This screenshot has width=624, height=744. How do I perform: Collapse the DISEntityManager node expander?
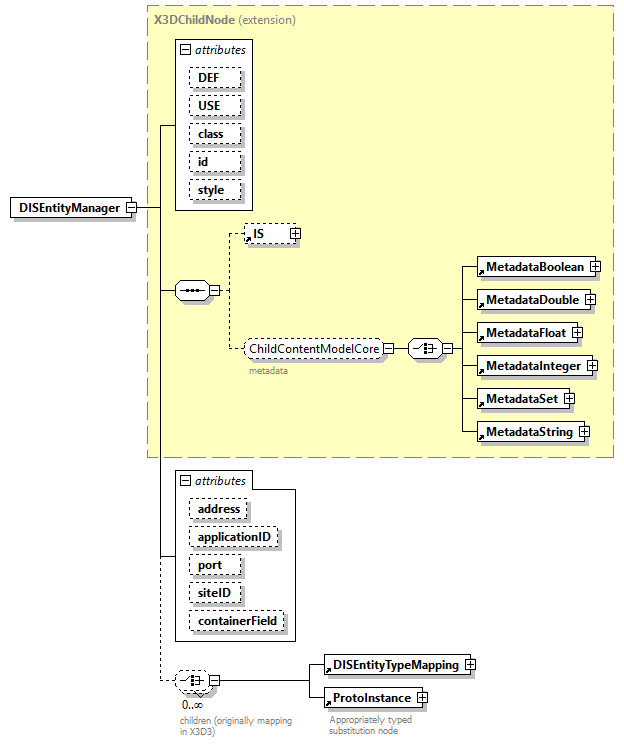tap(131, 208)
